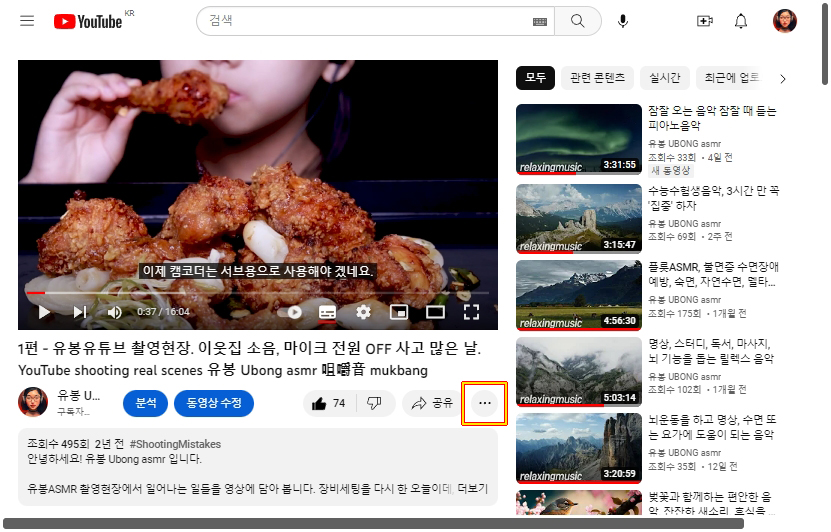Open the notifications bell
Viewport: 831px width, 532px height.
click(x=740, y=21)
